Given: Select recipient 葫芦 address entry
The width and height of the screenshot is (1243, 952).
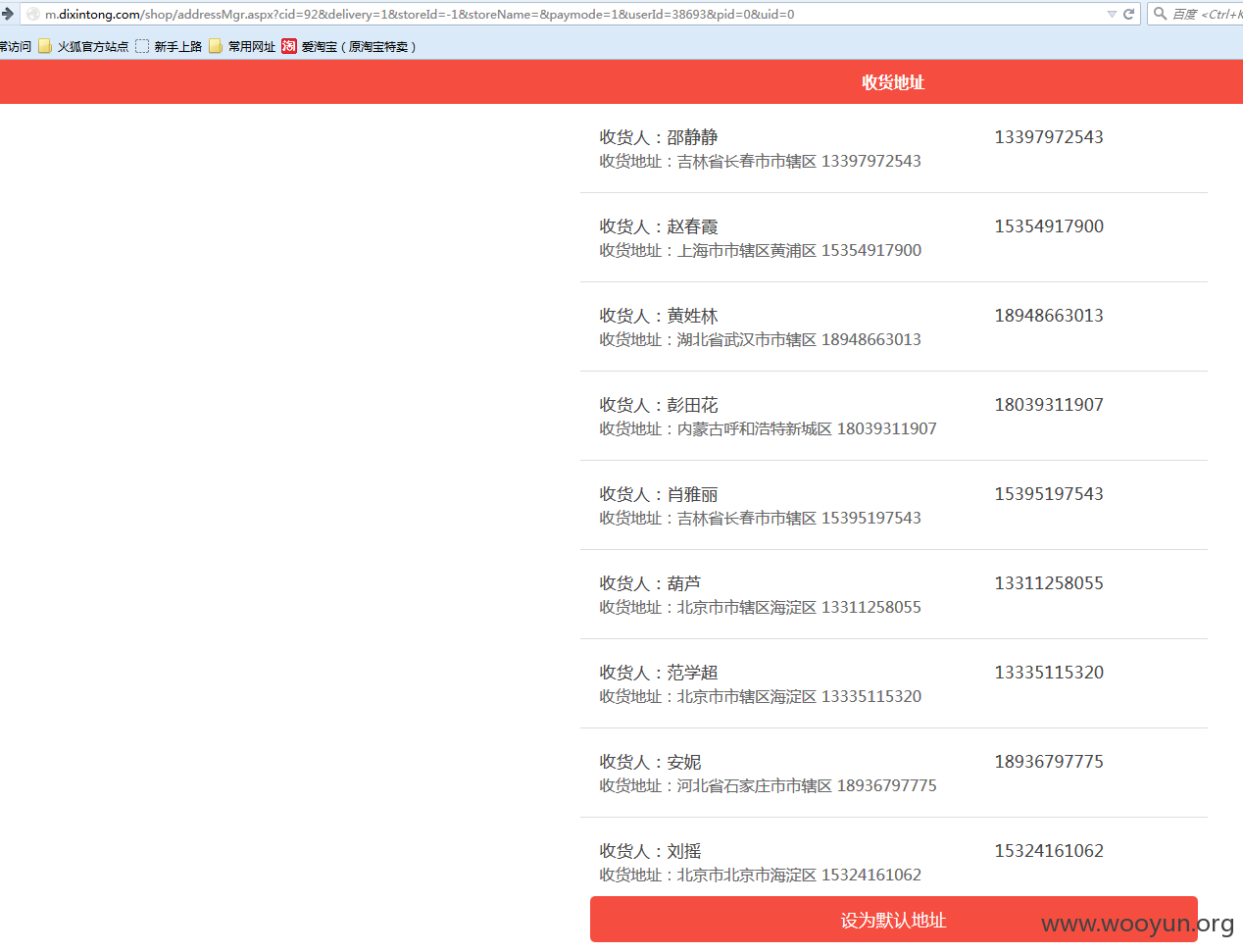Looking at the screenshot, I should [x=894, y=594].
